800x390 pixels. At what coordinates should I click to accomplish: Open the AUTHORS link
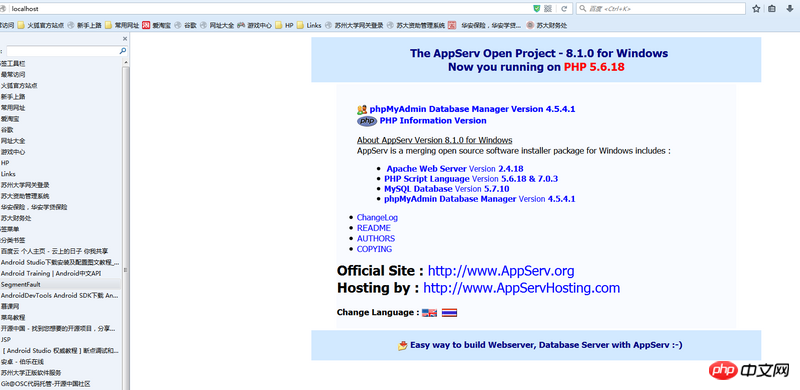point(376,238)
